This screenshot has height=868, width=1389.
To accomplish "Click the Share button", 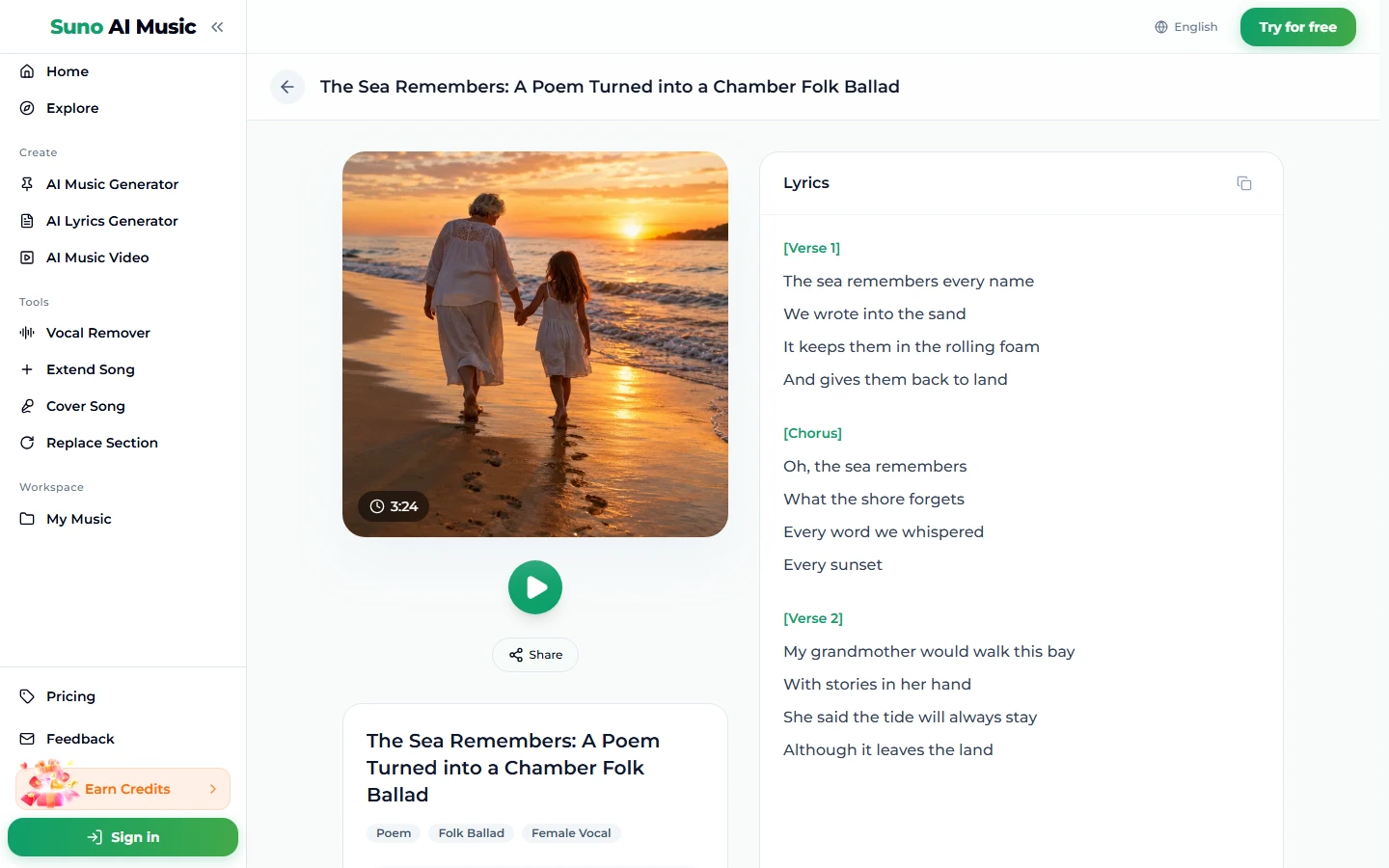I will pos(535,655).
